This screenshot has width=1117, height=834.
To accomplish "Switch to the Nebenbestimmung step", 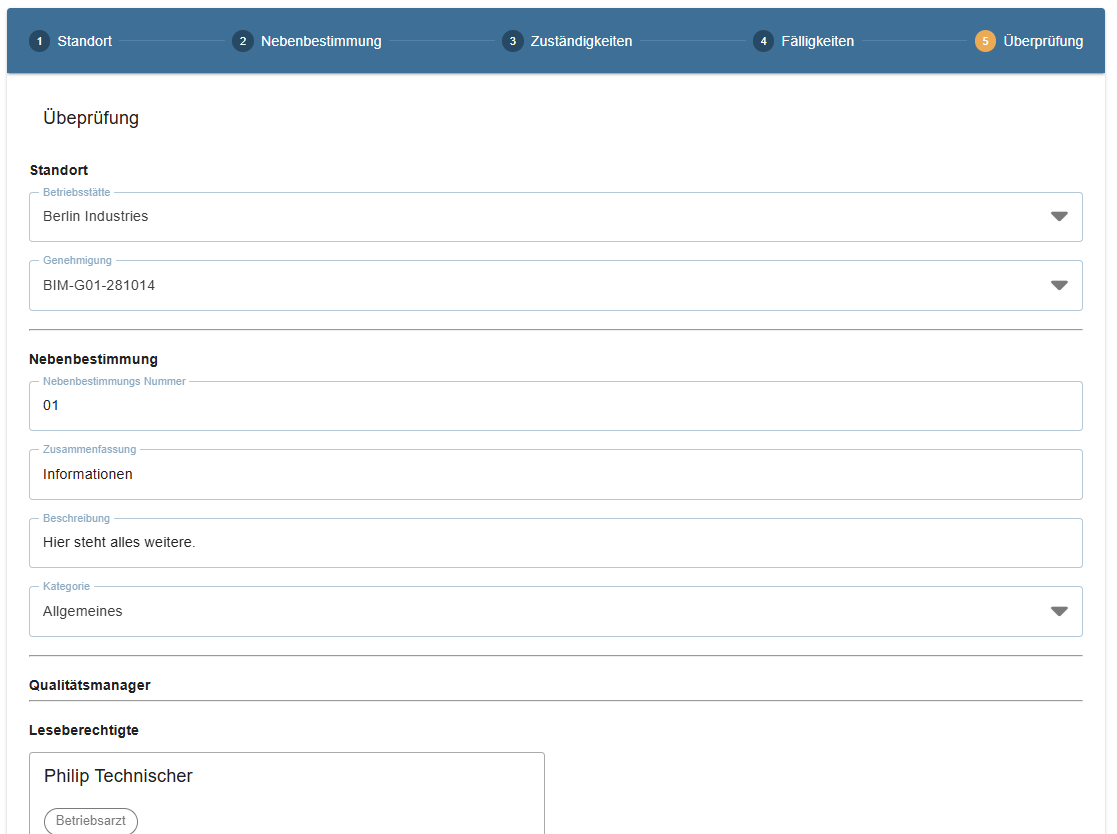I will (321, 41).
